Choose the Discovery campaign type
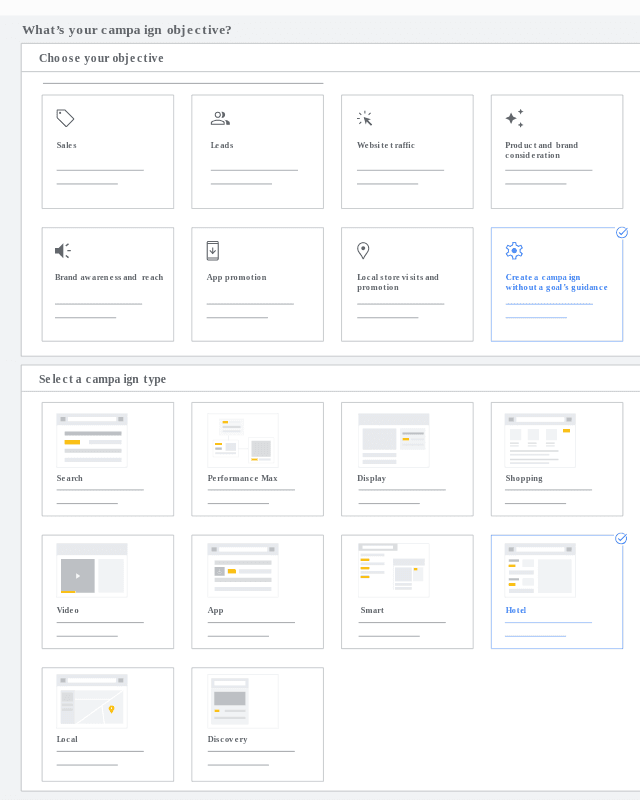The height and width of the screenshot is (800, 640). tap(243, 700)
